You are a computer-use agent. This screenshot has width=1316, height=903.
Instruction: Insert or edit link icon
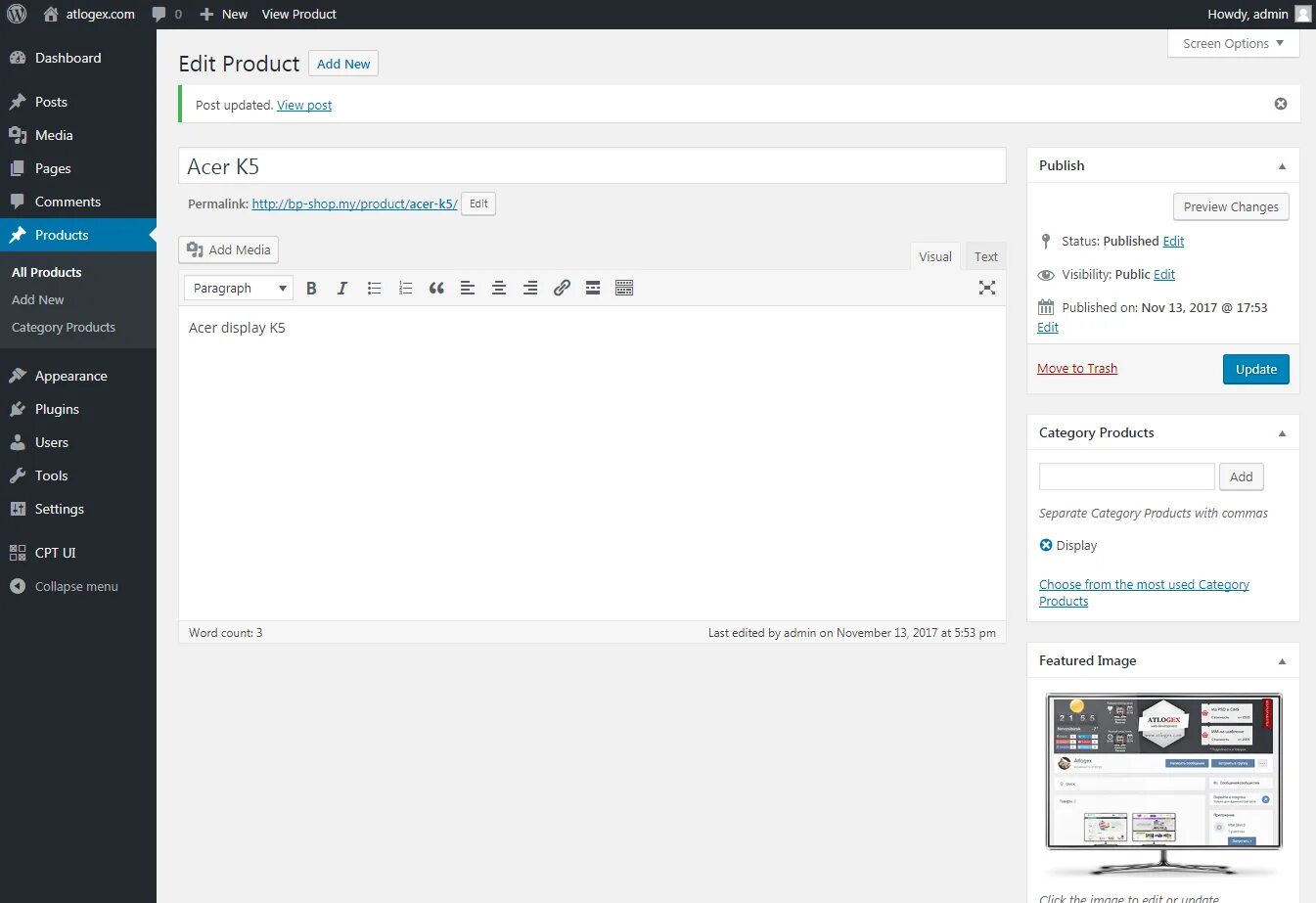click(562, 288)
